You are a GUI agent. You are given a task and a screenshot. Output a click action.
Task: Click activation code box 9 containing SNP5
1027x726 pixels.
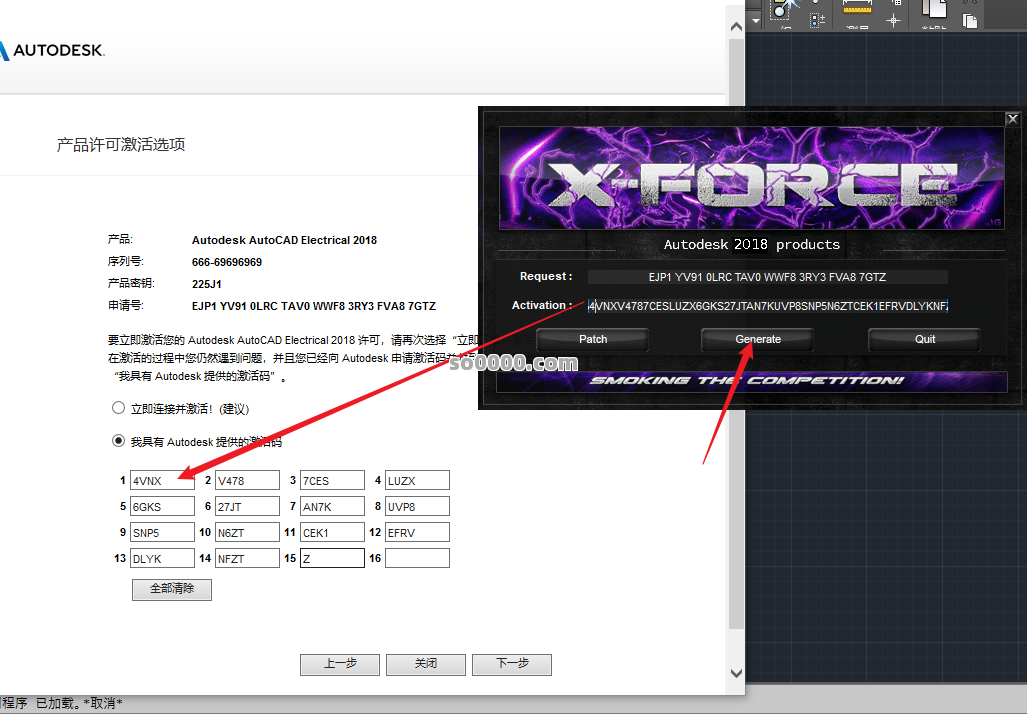[162, 532]
